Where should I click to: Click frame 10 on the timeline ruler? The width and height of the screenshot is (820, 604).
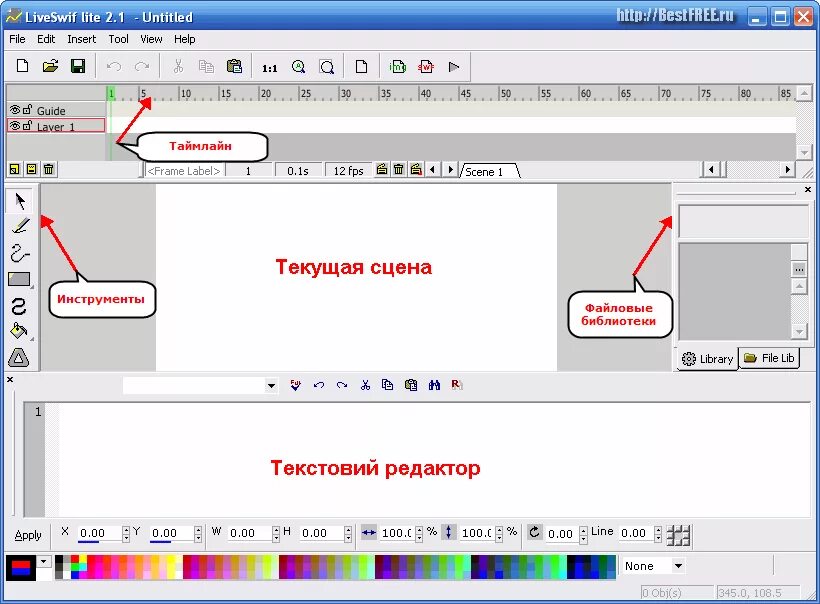tap(185, 94)
